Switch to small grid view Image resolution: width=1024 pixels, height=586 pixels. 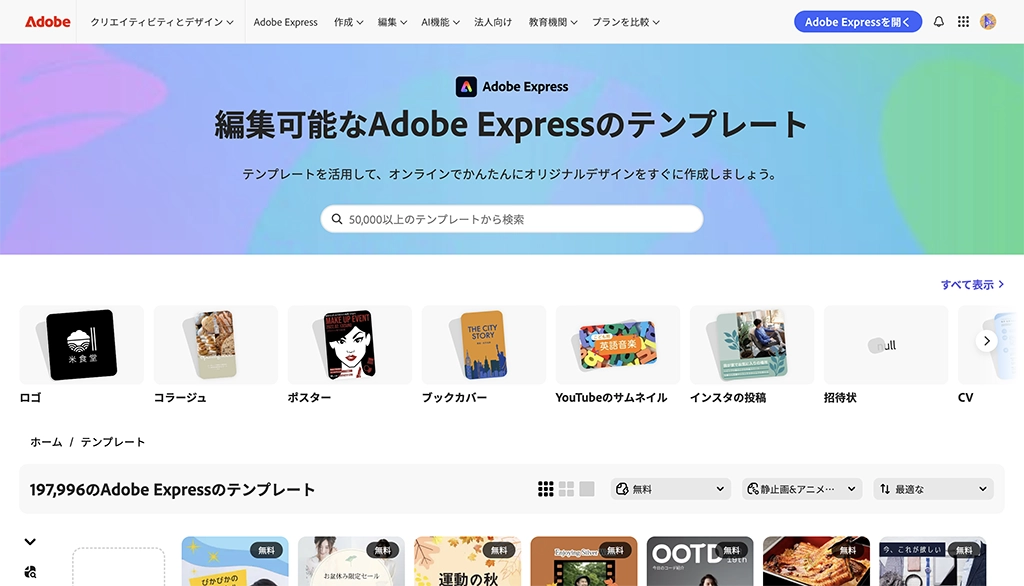pyautogui.click(x=545, y=489)
